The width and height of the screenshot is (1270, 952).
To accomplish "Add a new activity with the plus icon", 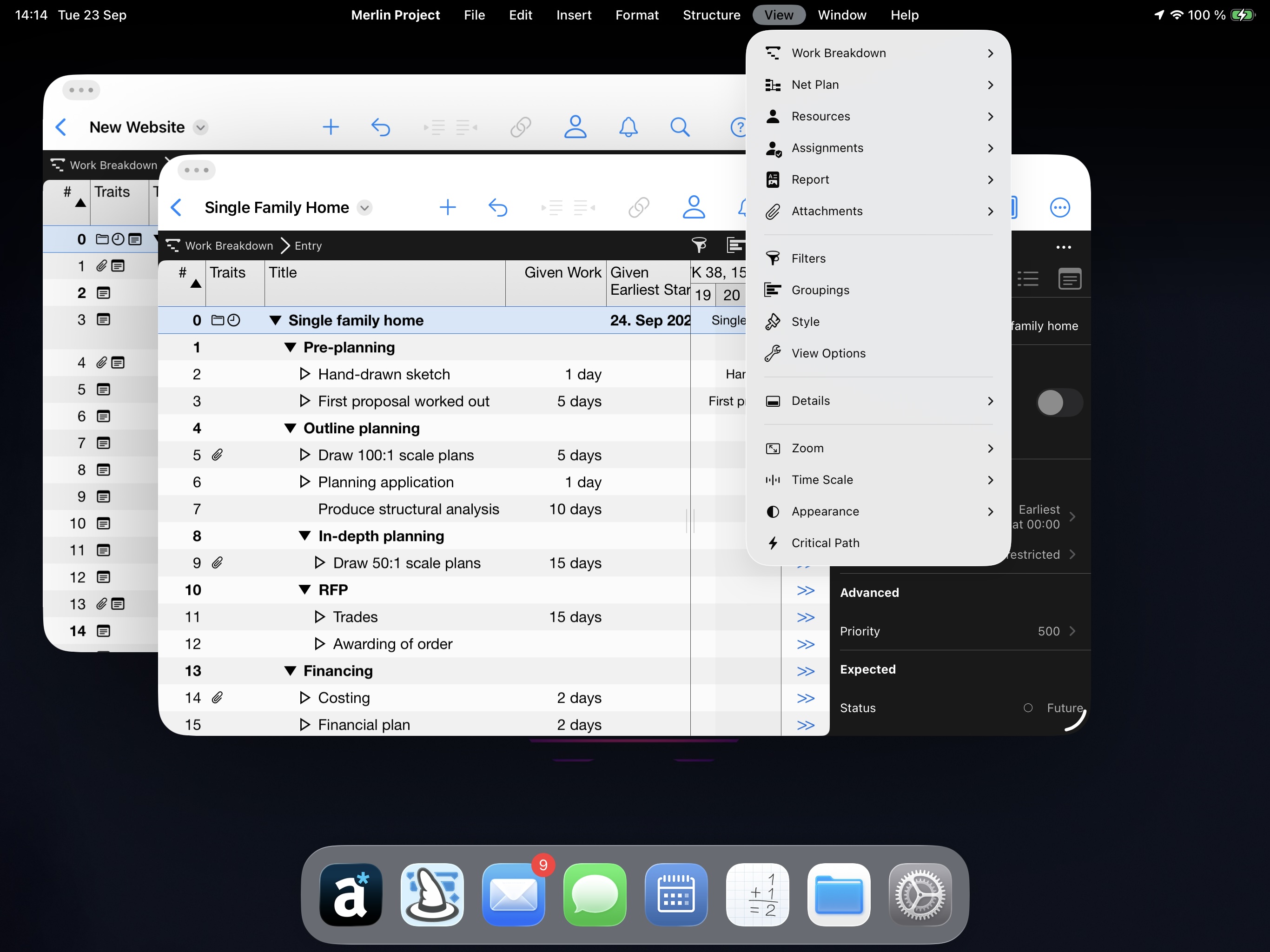I will (449, 207).
